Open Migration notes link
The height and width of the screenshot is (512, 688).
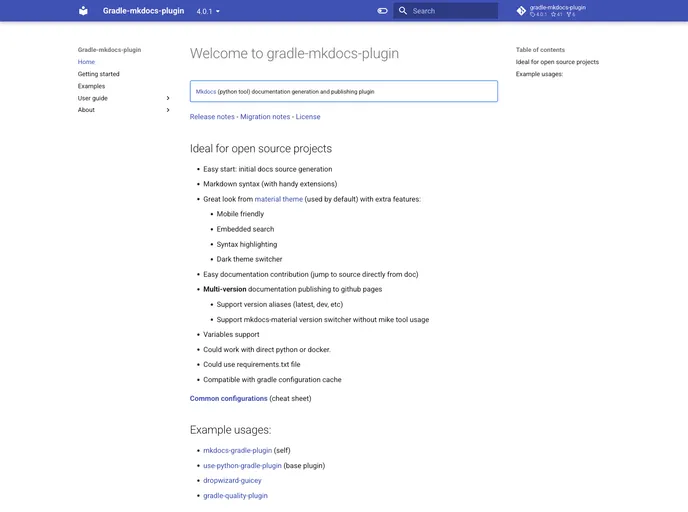265,117
